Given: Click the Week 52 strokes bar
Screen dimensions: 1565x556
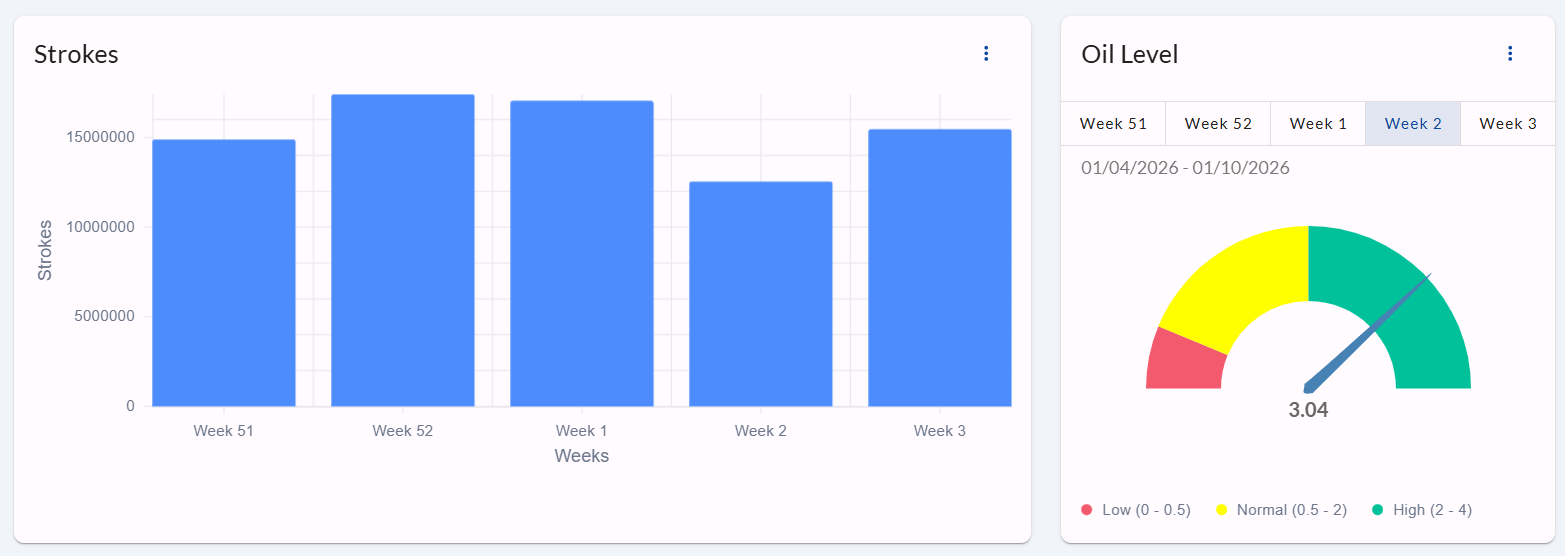Looking at the screenshot, I should point(403,251).
